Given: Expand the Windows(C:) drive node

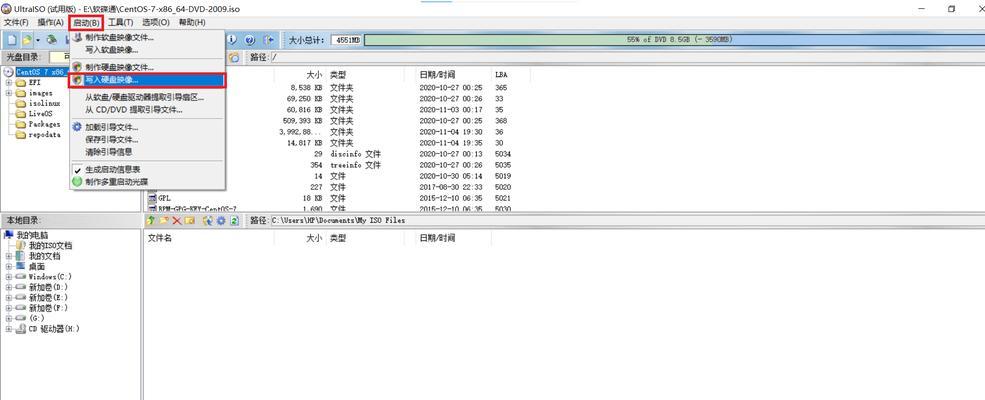Looking at the screenshot, I should pyautogui.click(x=9, y=277).
